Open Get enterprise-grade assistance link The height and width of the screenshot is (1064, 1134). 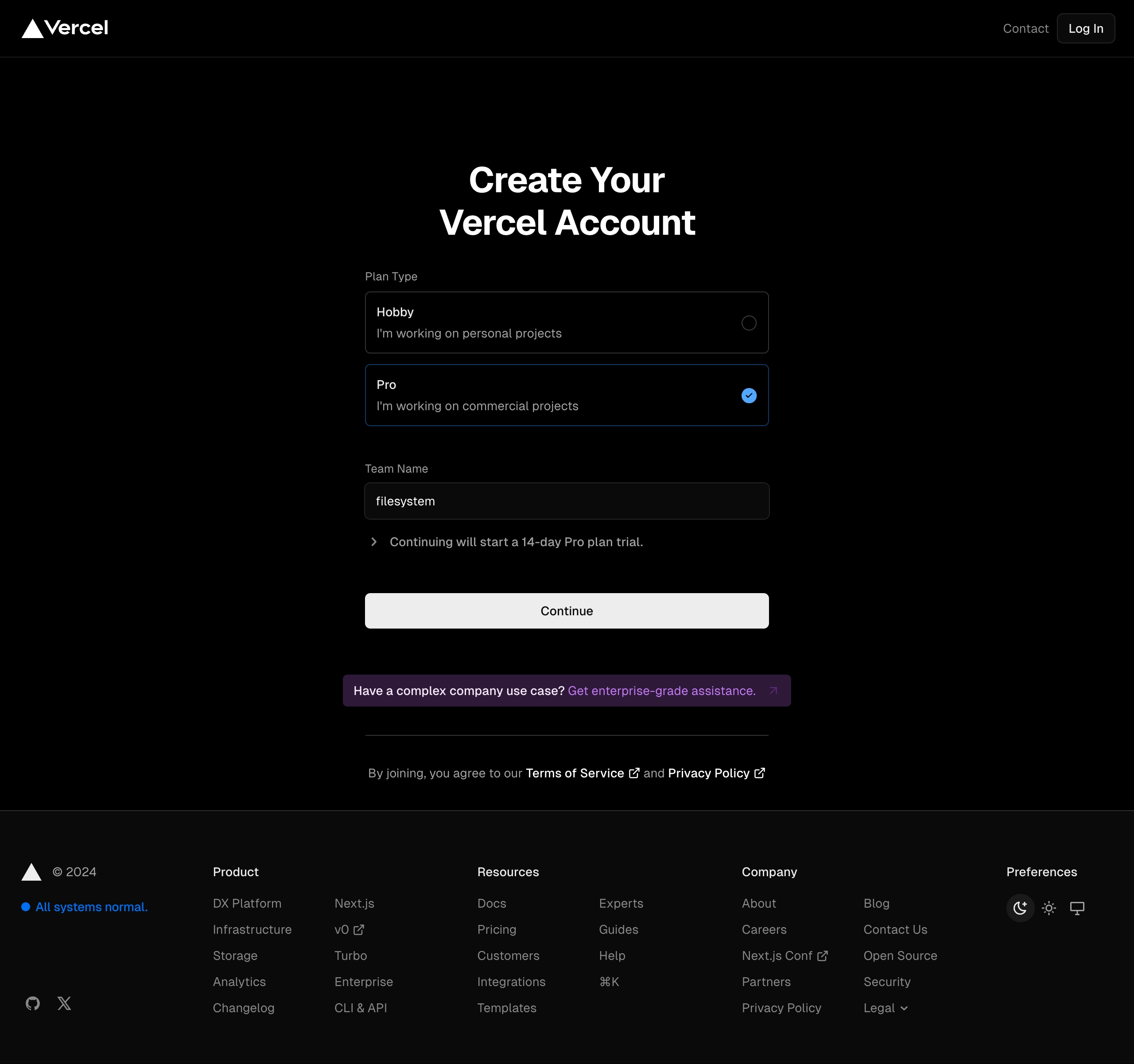662,691
